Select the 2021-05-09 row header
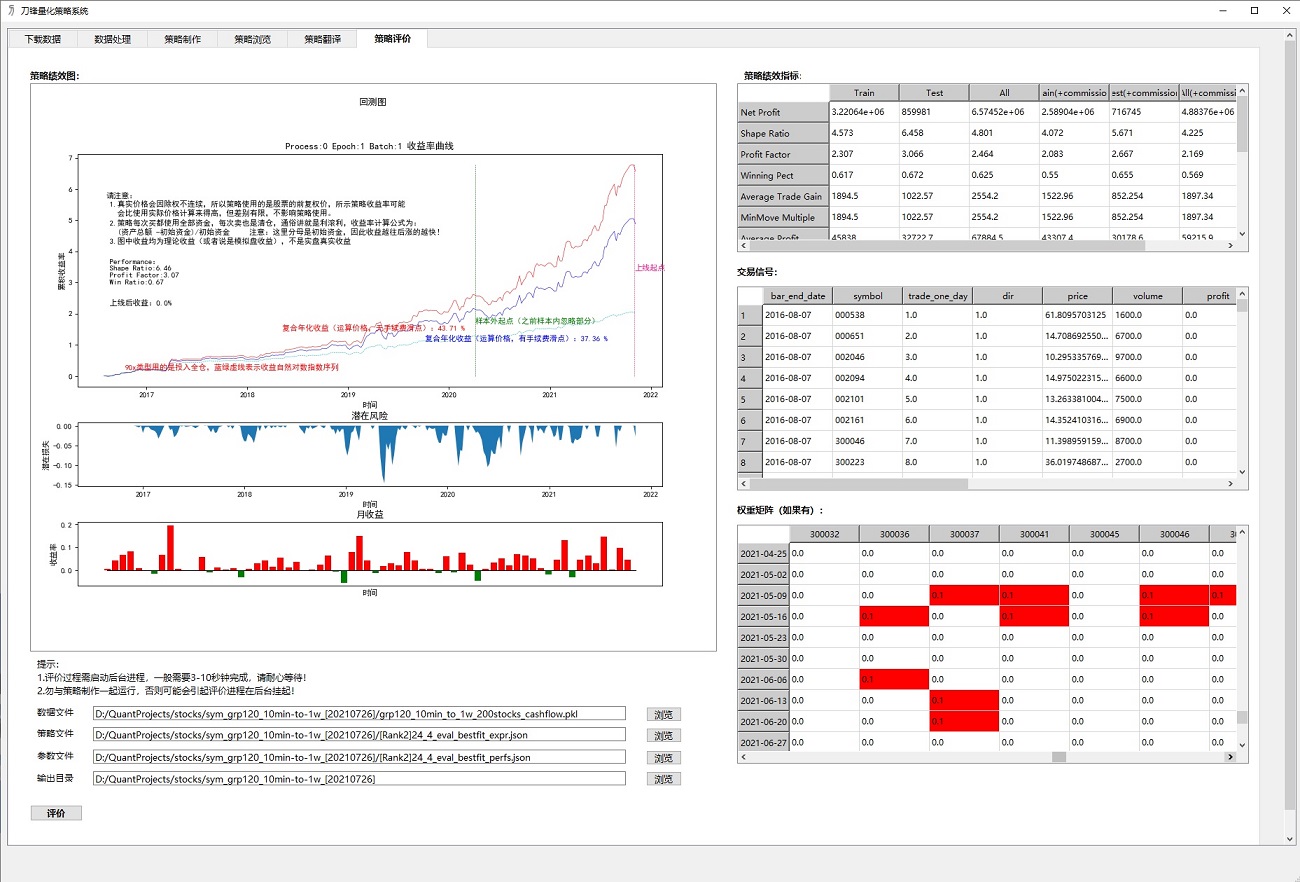The height and width of the screenshot is (882, 1300). (763, 595)
